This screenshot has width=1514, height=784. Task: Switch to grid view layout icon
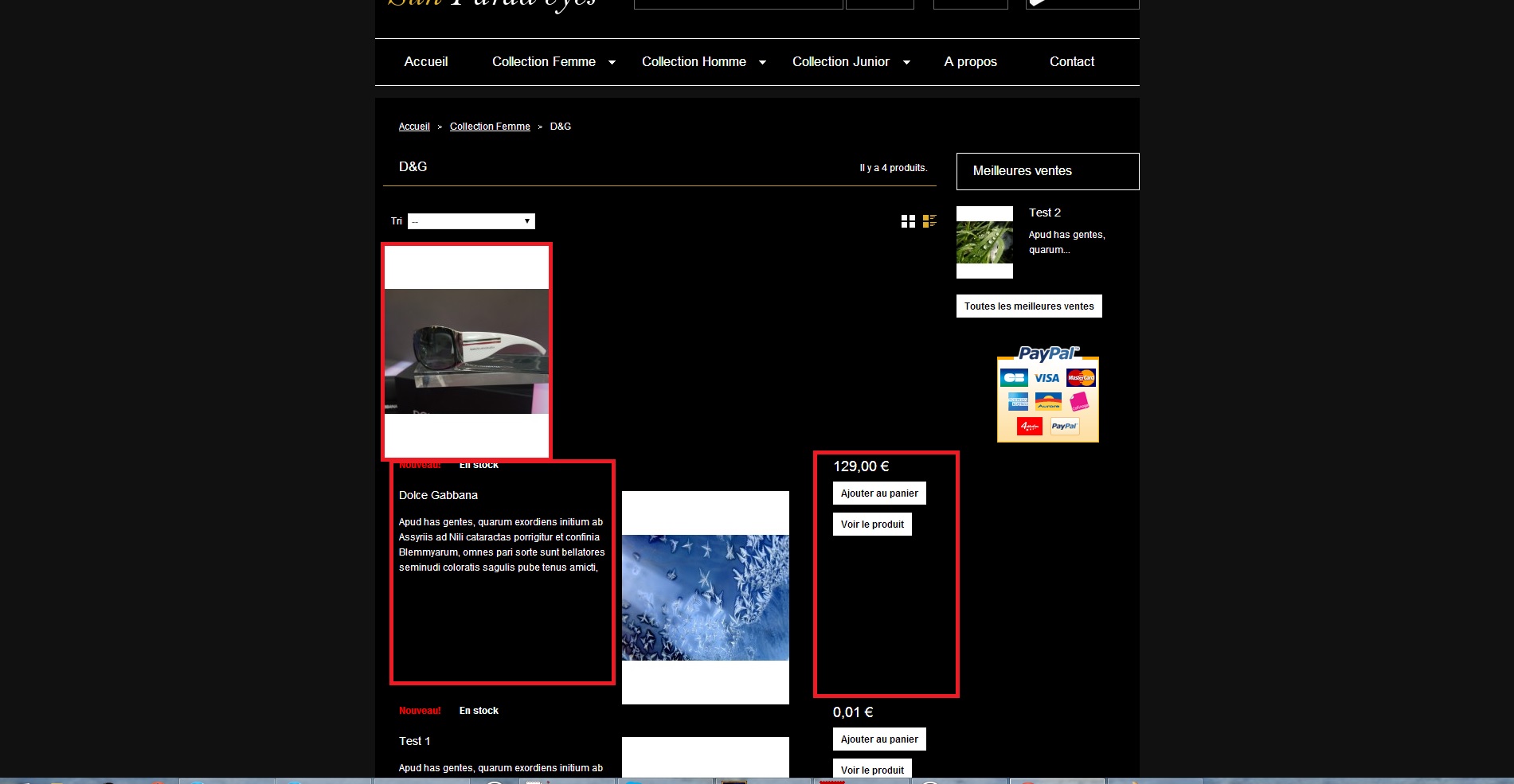coord(908,221)
